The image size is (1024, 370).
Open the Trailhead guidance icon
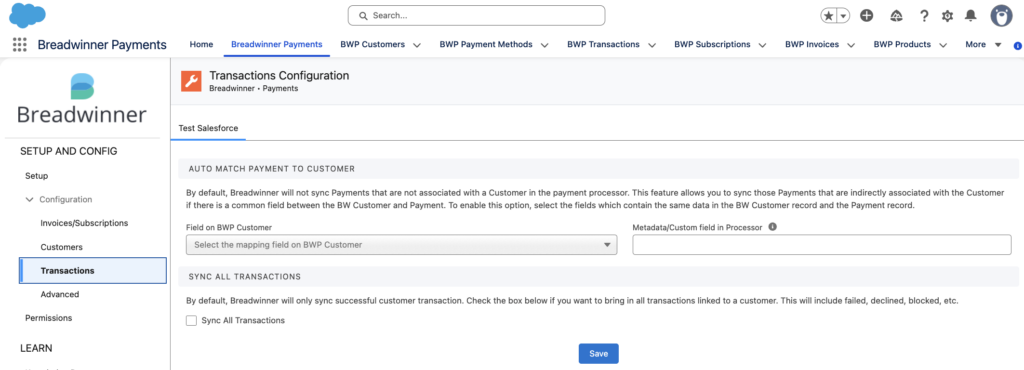[896, 16]
